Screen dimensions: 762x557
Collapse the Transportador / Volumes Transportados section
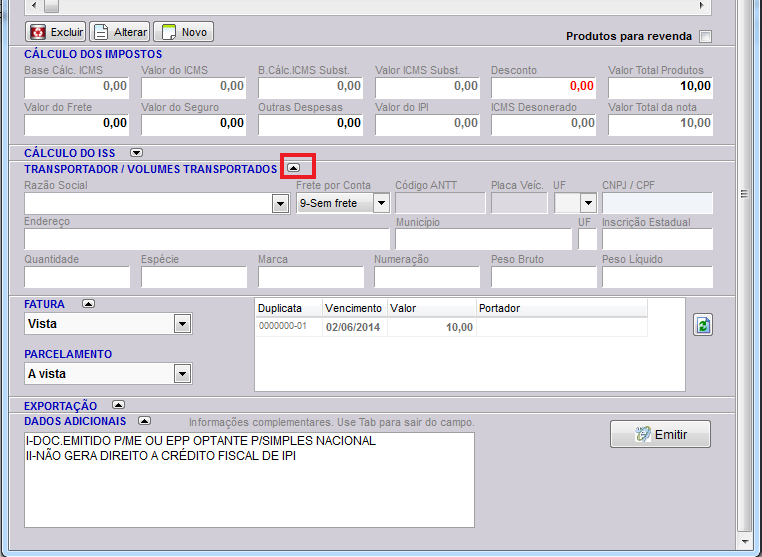[293, 168]
